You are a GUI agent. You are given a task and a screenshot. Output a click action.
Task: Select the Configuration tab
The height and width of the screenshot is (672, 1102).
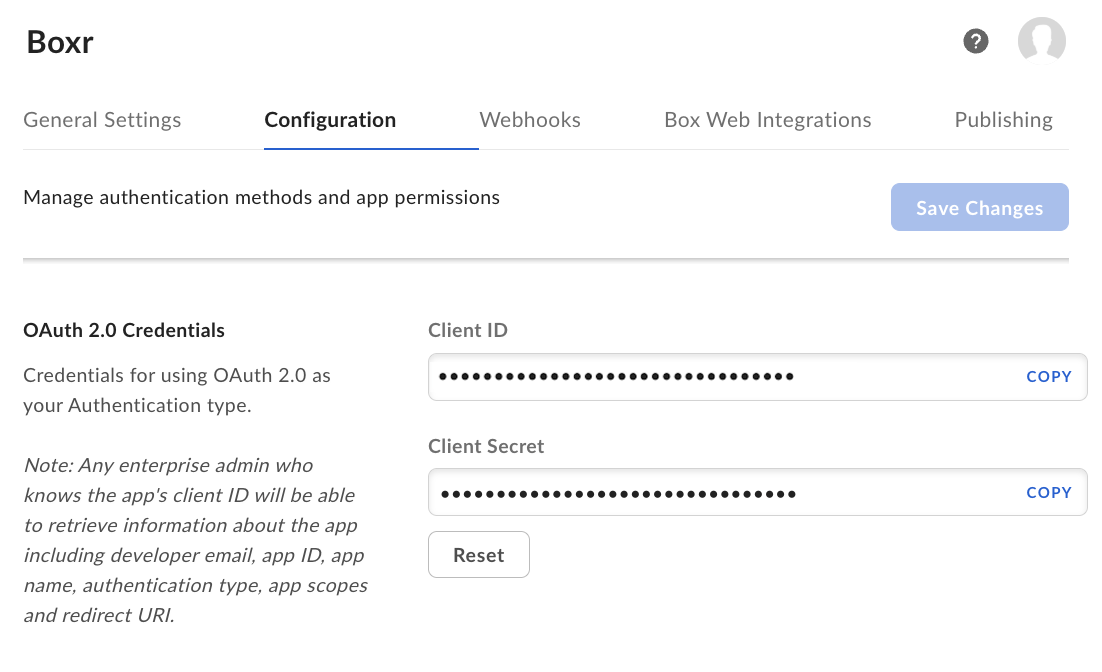coord(330,119)
